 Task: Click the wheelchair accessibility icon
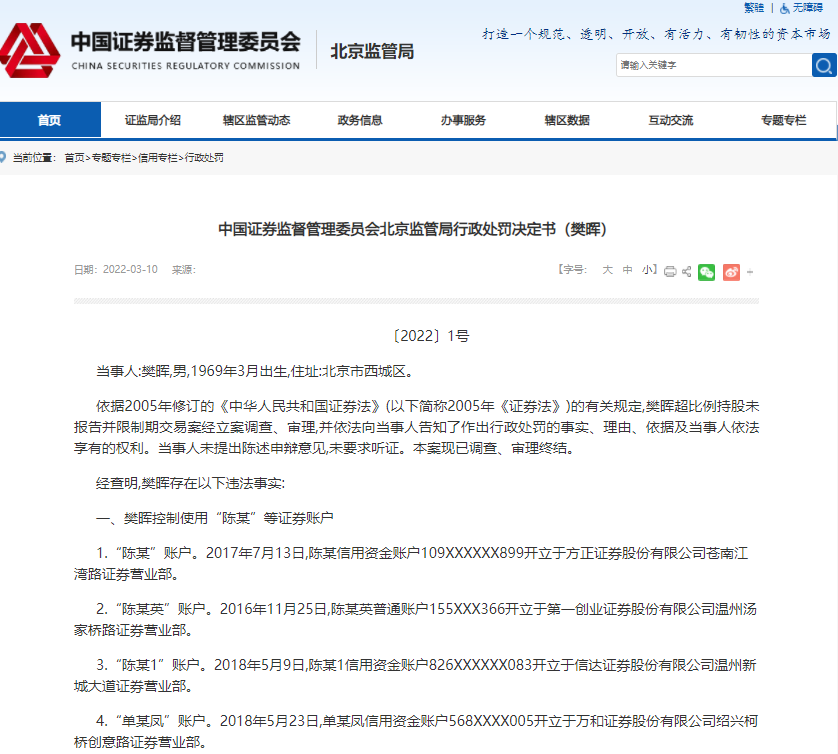point(785,8)
